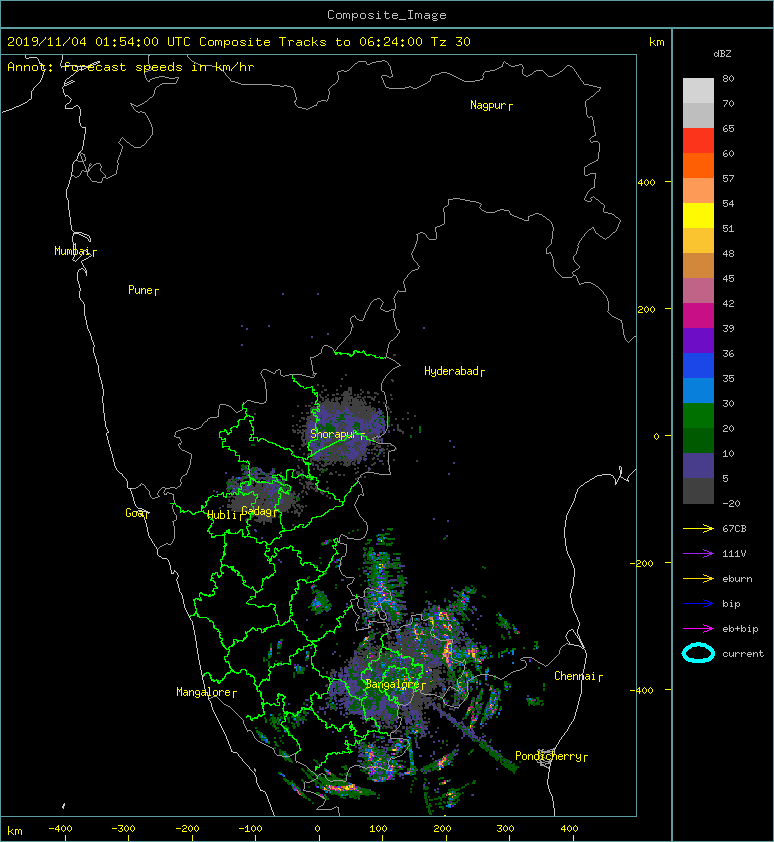Click the 111V legend label
Image resolution: width=774 pixels, height=842 pixels.
point(734,554)
